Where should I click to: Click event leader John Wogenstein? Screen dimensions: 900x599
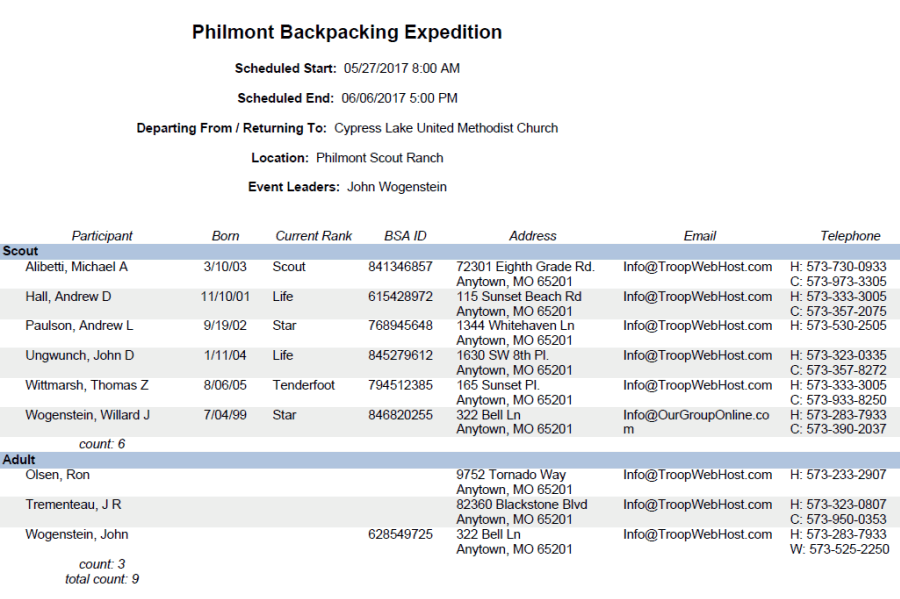click(397, 187)
